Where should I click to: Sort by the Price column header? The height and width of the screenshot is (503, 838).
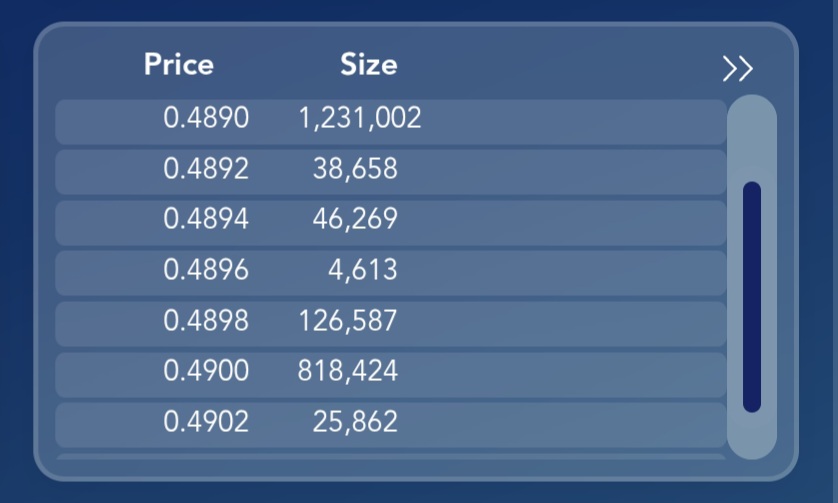click(179, 65)
